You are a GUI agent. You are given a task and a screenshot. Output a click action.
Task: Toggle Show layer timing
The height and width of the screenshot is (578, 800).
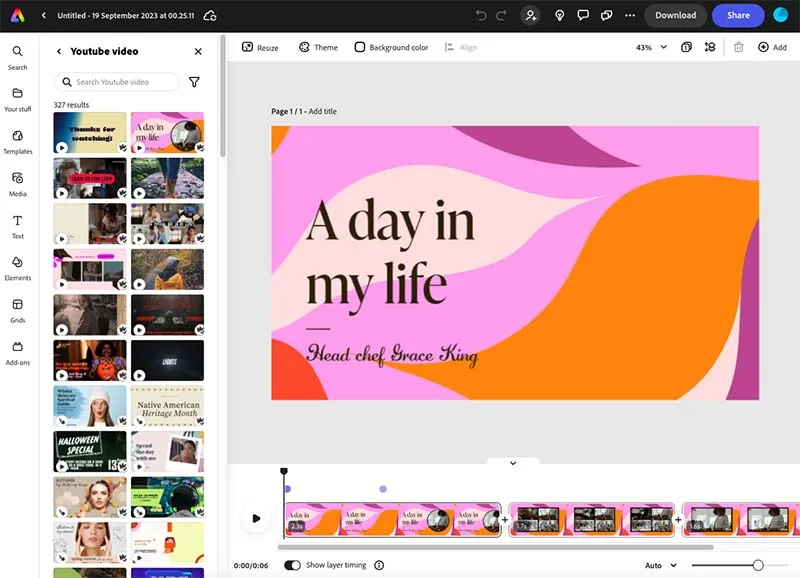click(x=291, y=565)
